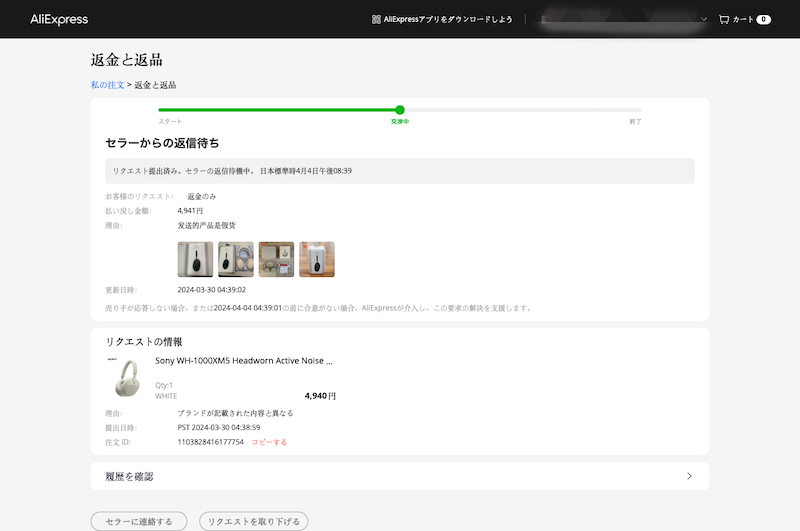This screenshot has height=531, width=800.
Task: Click ブランドが記載された内容と異なる reason text
Action: 235,413
